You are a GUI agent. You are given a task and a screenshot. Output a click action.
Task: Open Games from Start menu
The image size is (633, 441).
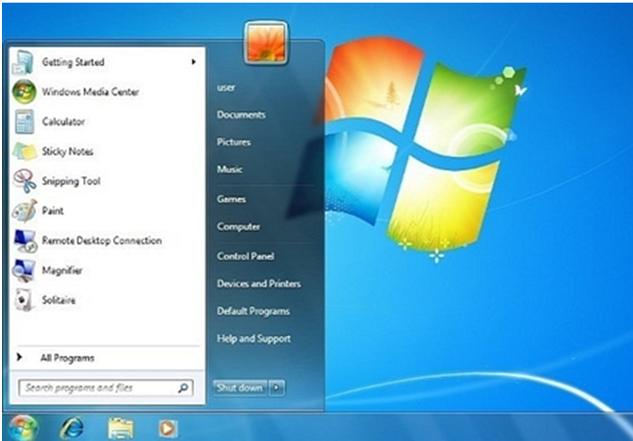231,199
